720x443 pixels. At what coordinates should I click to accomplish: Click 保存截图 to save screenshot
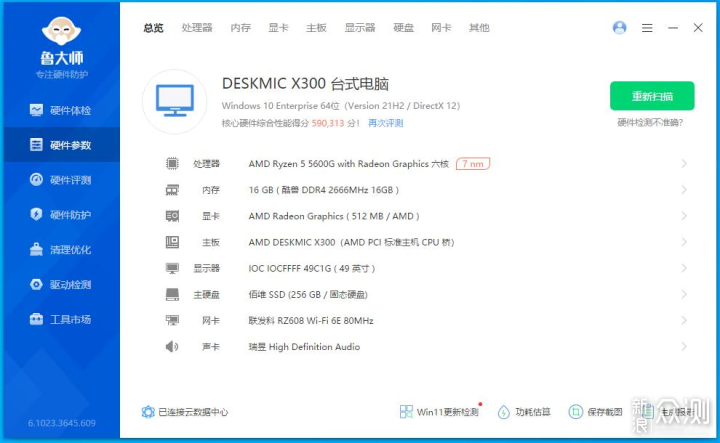pyautogui.click(x=596, y=412)
